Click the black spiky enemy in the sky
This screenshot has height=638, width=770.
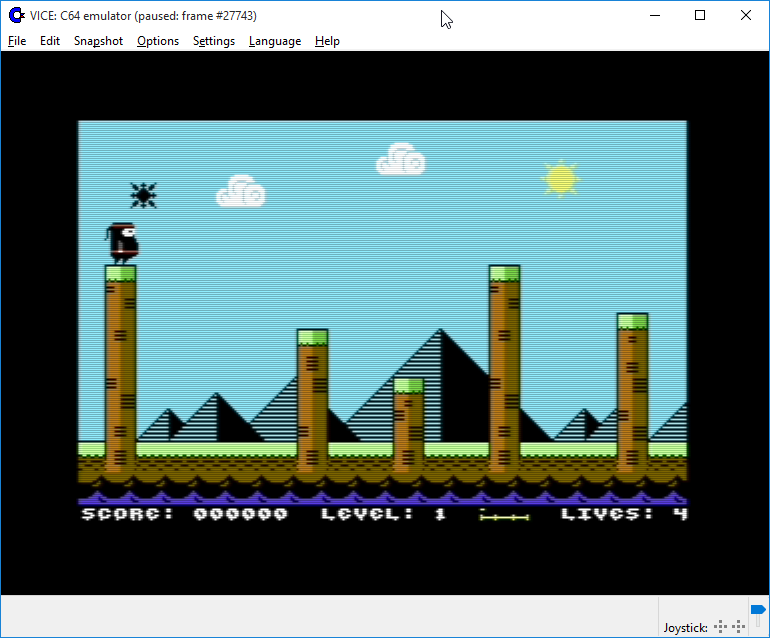click(x=143, y=195)
